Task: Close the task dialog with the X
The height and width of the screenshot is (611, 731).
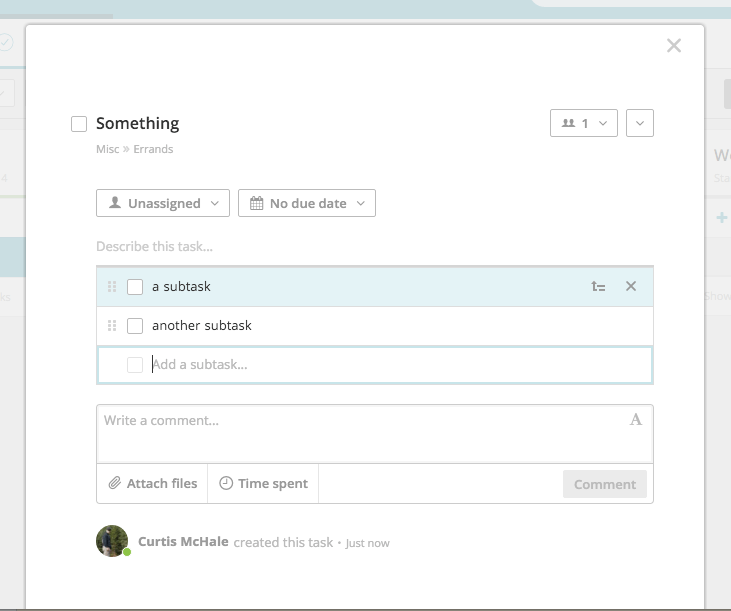Action: (x=674, y=46)
